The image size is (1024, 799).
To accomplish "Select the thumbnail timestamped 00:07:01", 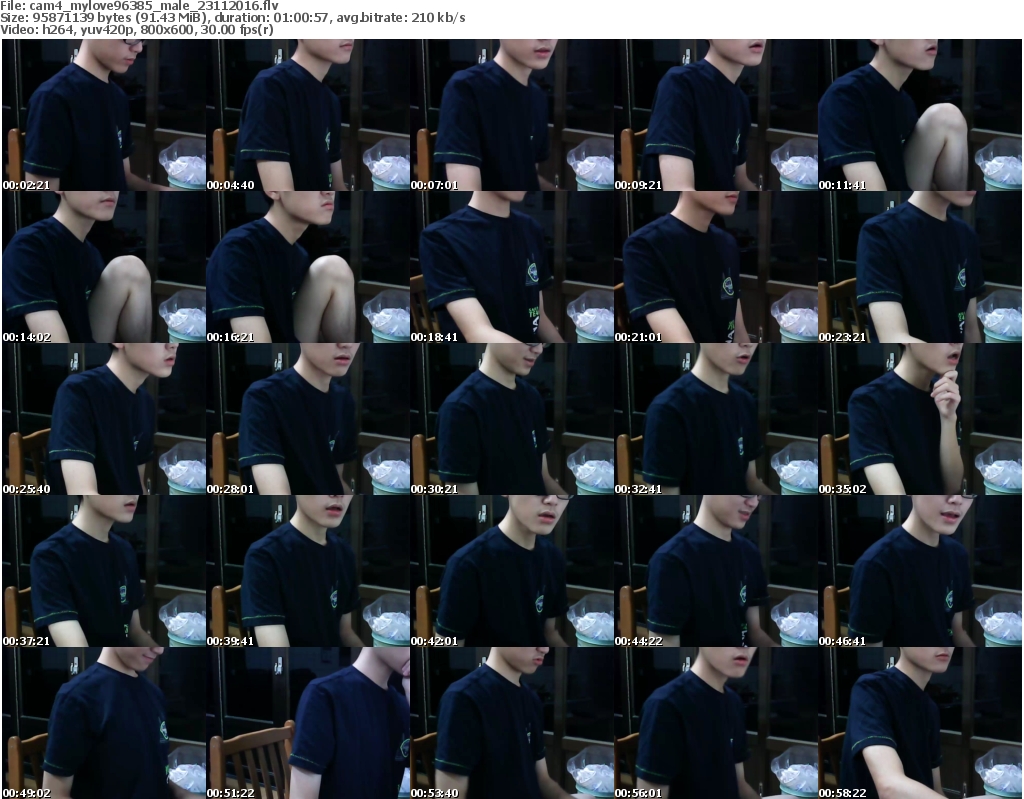I will [x=512, y=115].
